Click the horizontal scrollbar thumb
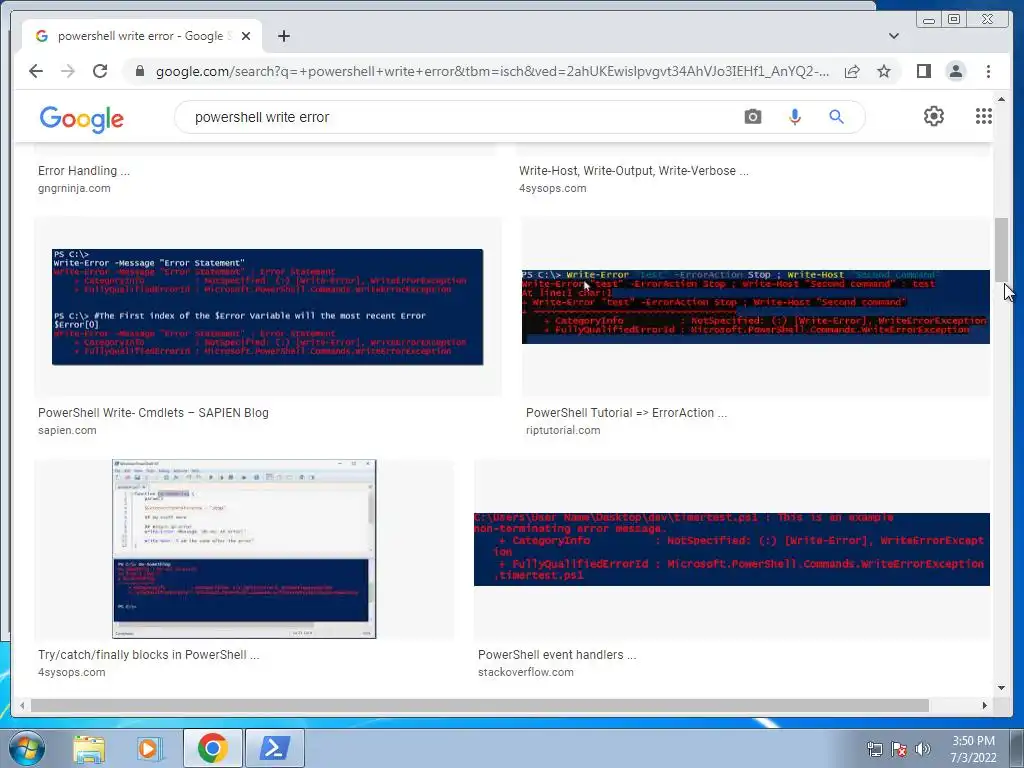The image size is (1024, 768). click(x=480, y=705)
